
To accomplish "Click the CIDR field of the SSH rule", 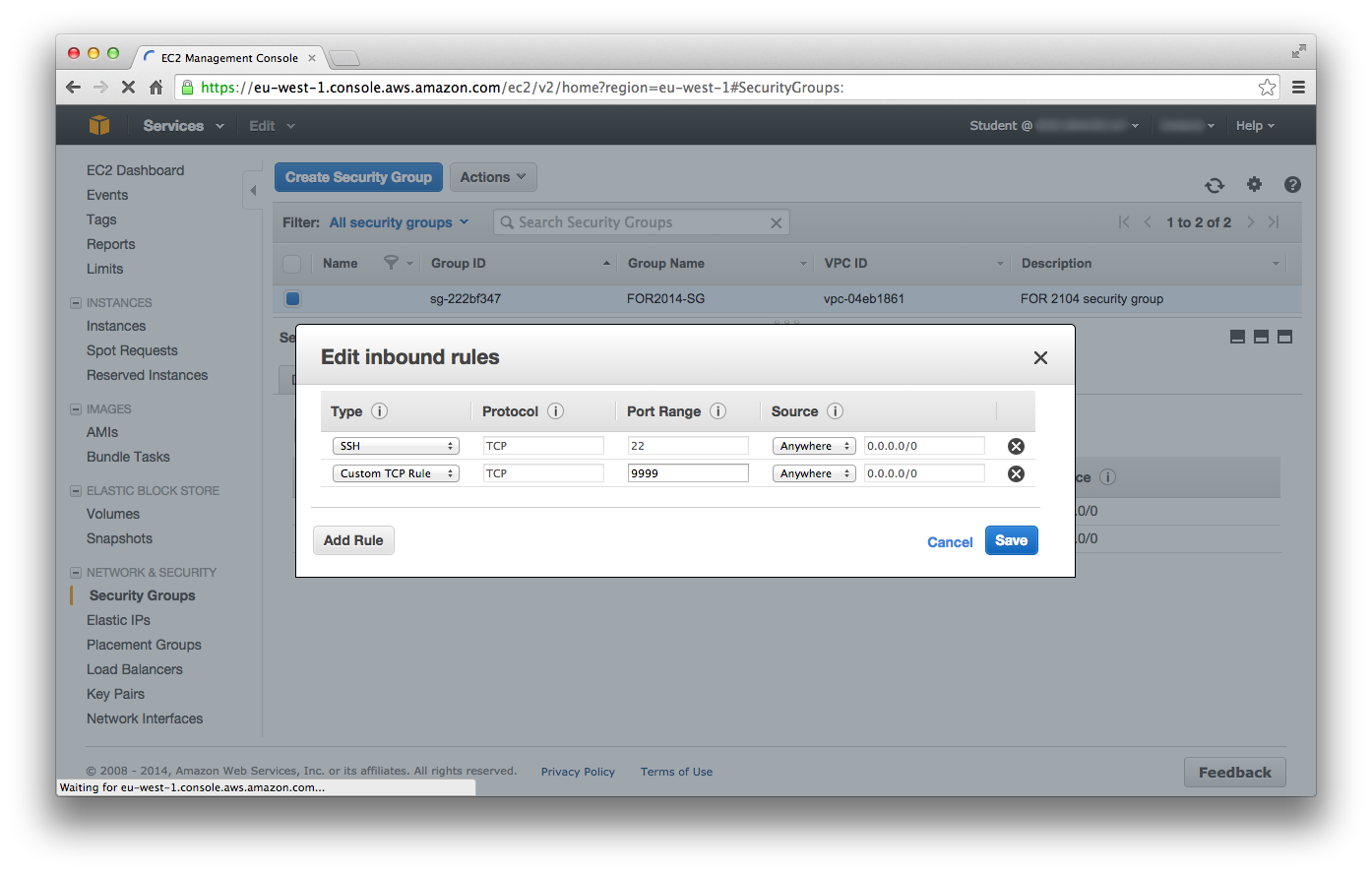I will click(x=924, y=446).
